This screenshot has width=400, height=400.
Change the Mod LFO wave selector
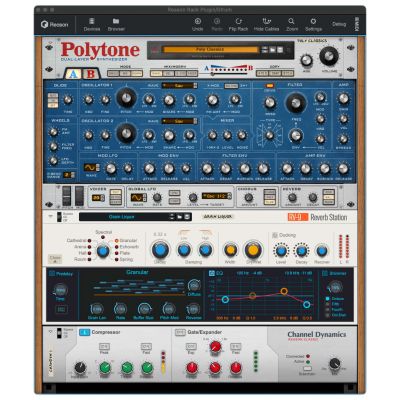[x=91, y=167]
